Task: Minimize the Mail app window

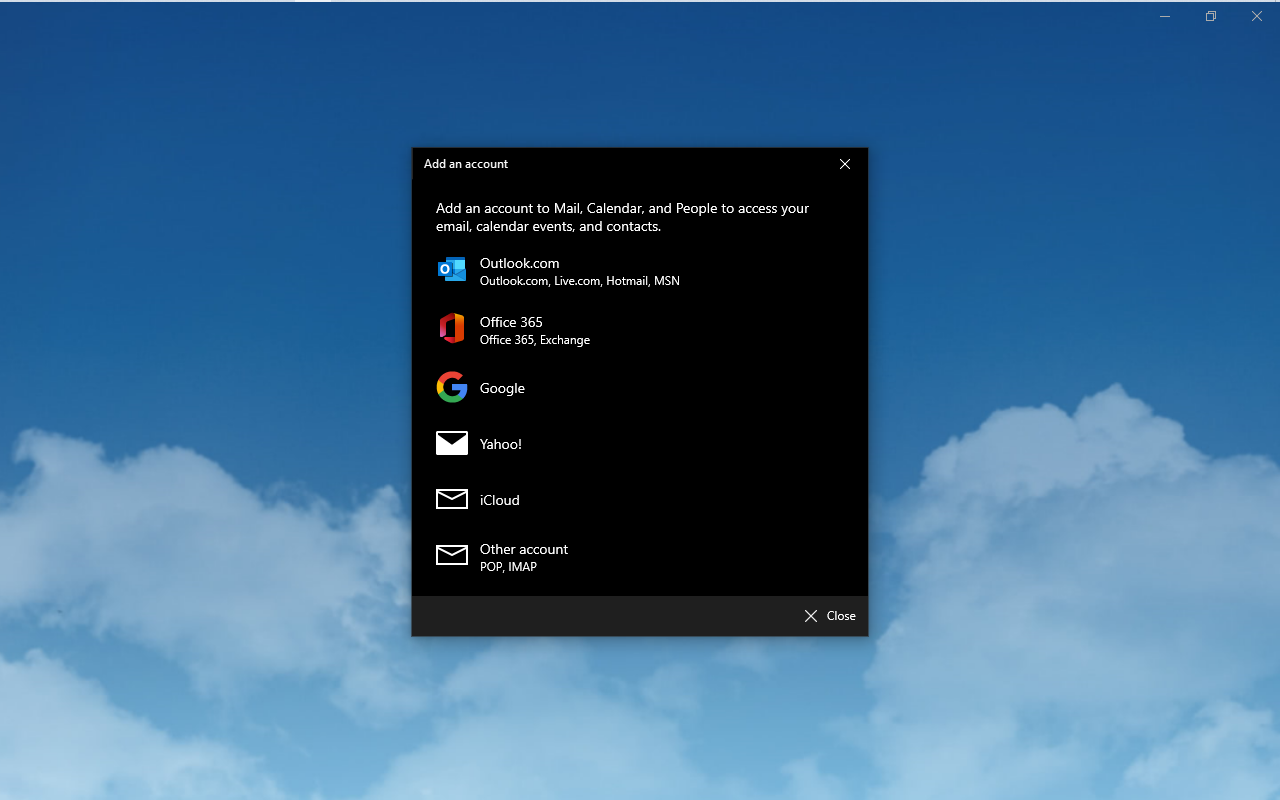Action: coord(1165,16)
